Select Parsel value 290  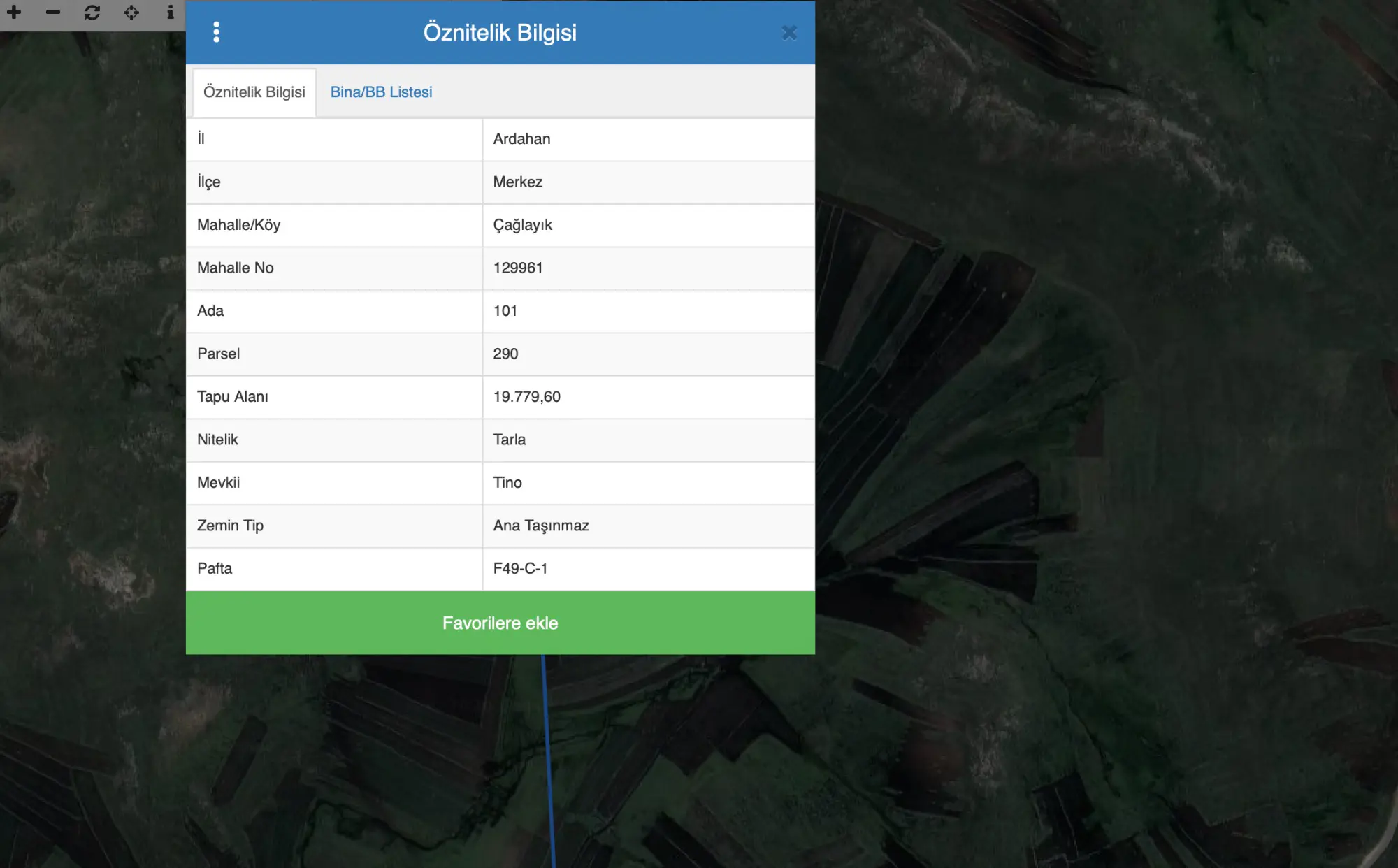[x=505, y=354]
